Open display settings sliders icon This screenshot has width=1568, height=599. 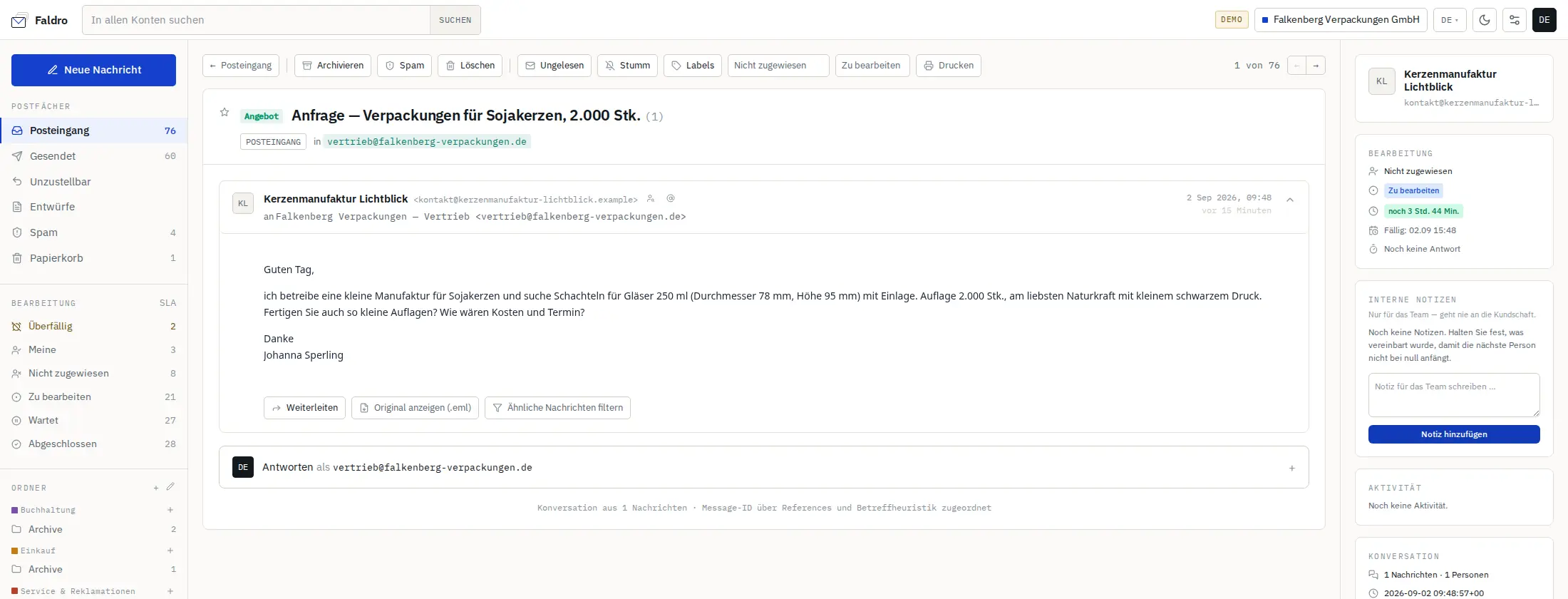coord(1515,20)
